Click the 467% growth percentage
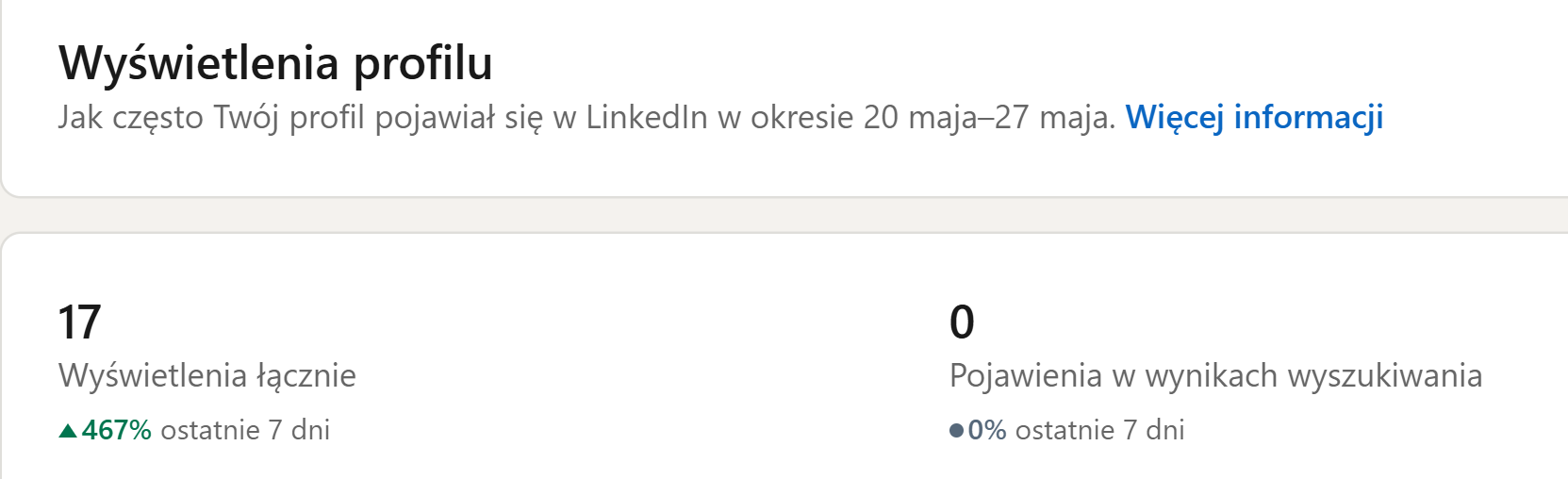The width and height of the screenshot is (1568, 479). (117, 430)
